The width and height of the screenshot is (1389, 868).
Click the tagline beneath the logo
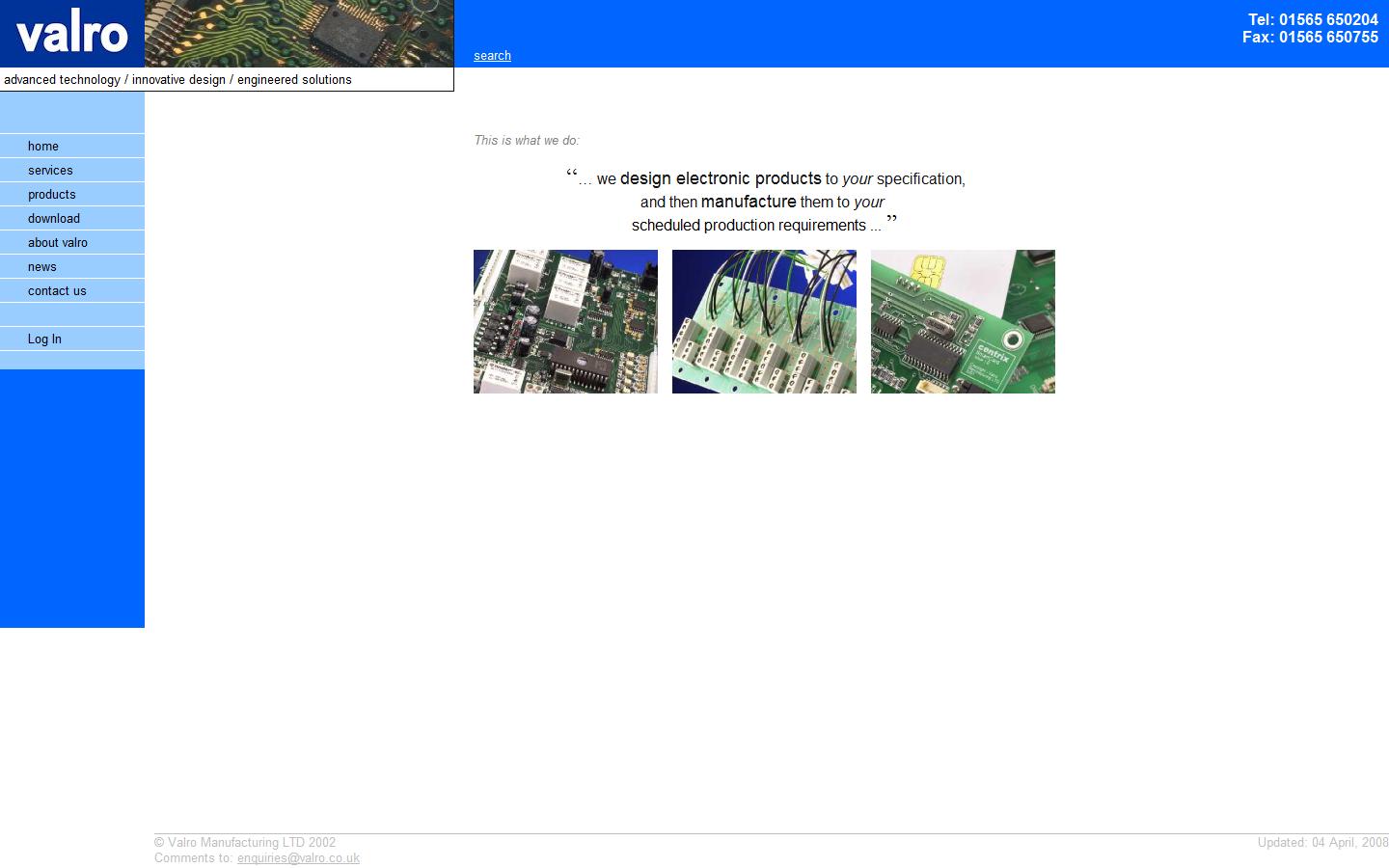tap(177, 79)
